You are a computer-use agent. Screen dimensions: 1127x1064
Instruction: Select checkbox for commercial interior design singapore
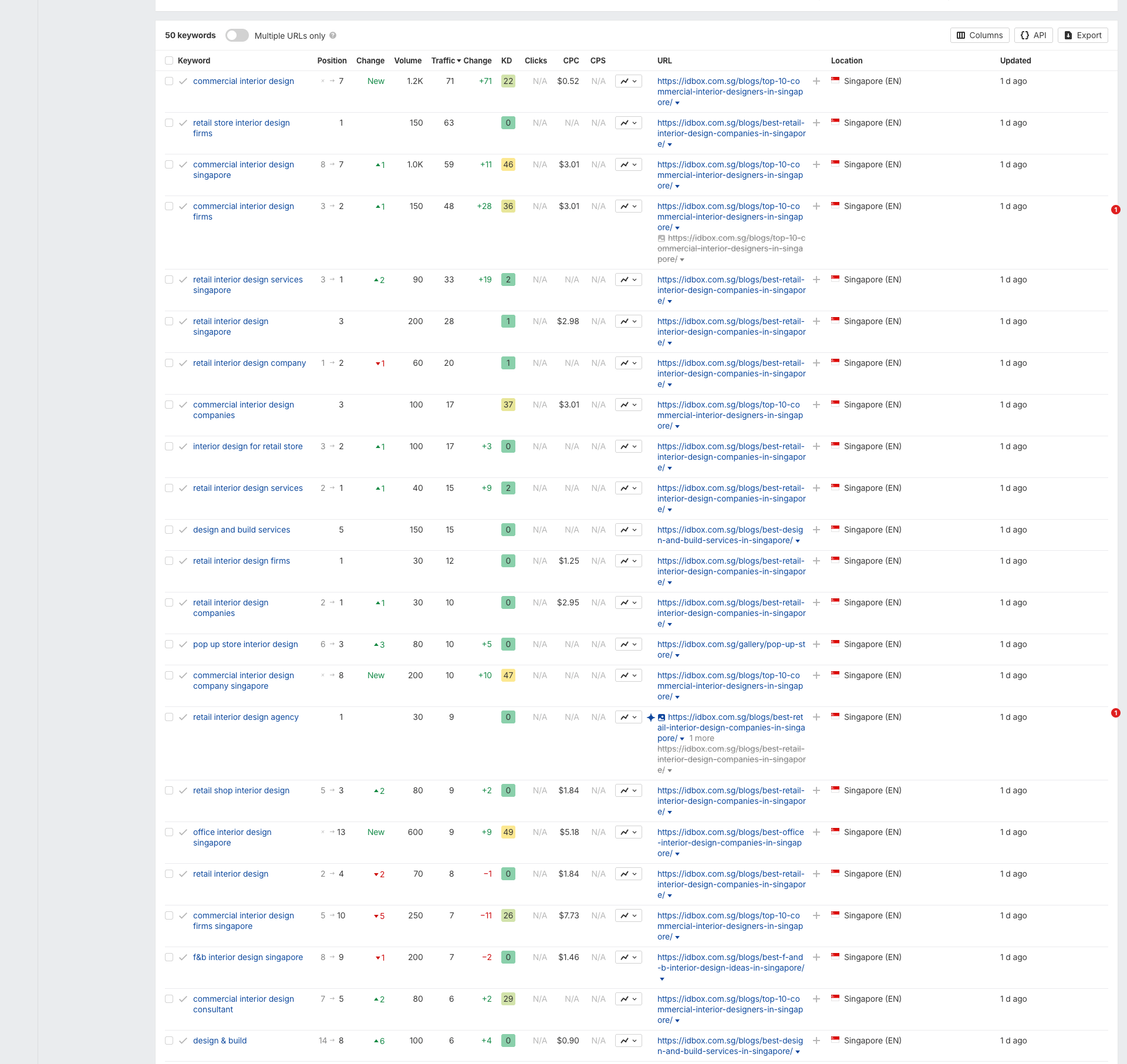[x=169, y=164]
